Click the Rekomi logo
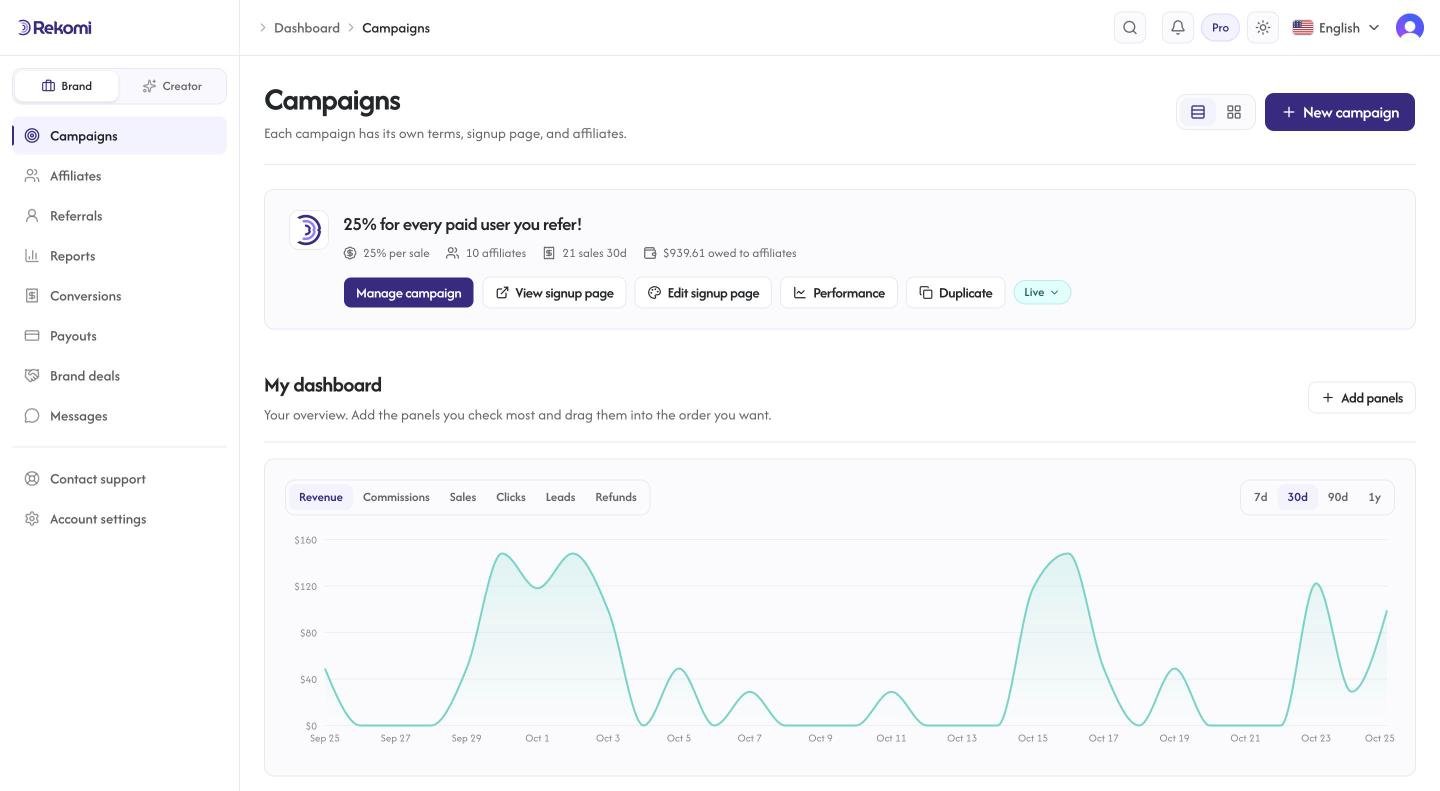Image resolution: width=1440 pixels, height=791 pixels. coord(54,27)
